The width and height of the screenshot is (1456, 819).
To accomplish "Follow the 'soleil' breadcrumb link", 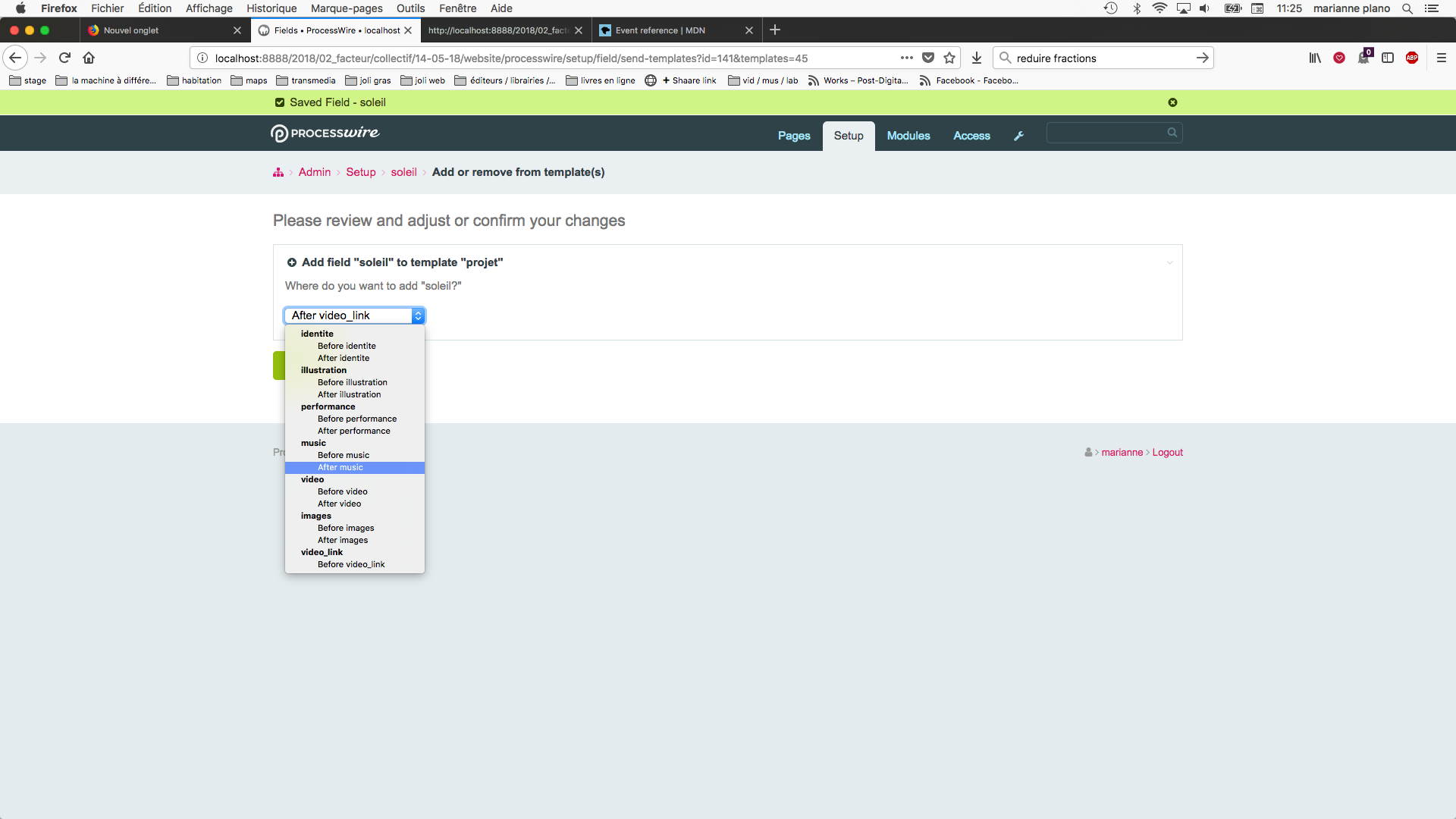I will point(403,172).
